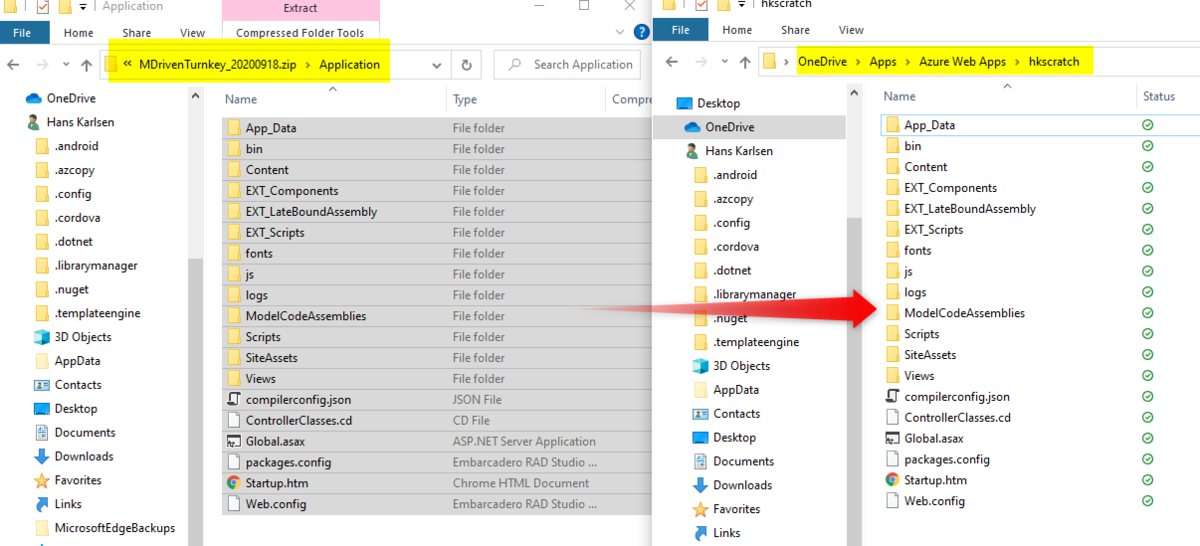
Task: Switch to Share tab in hkscratch window
Action: 795,30
